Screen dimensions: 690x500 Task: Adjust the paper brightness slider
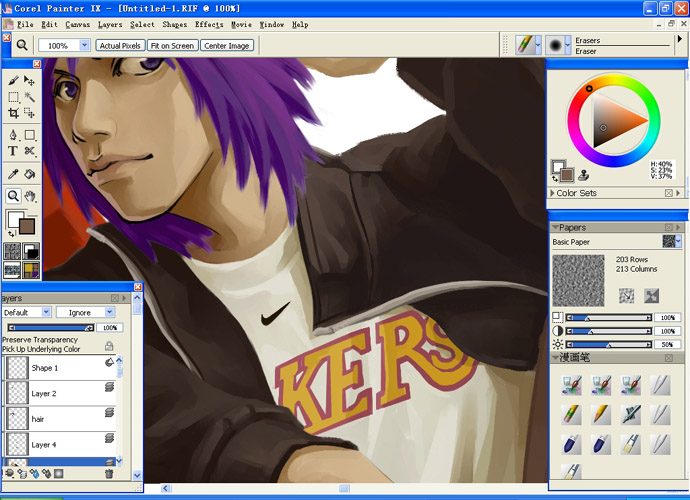point(609,345)
